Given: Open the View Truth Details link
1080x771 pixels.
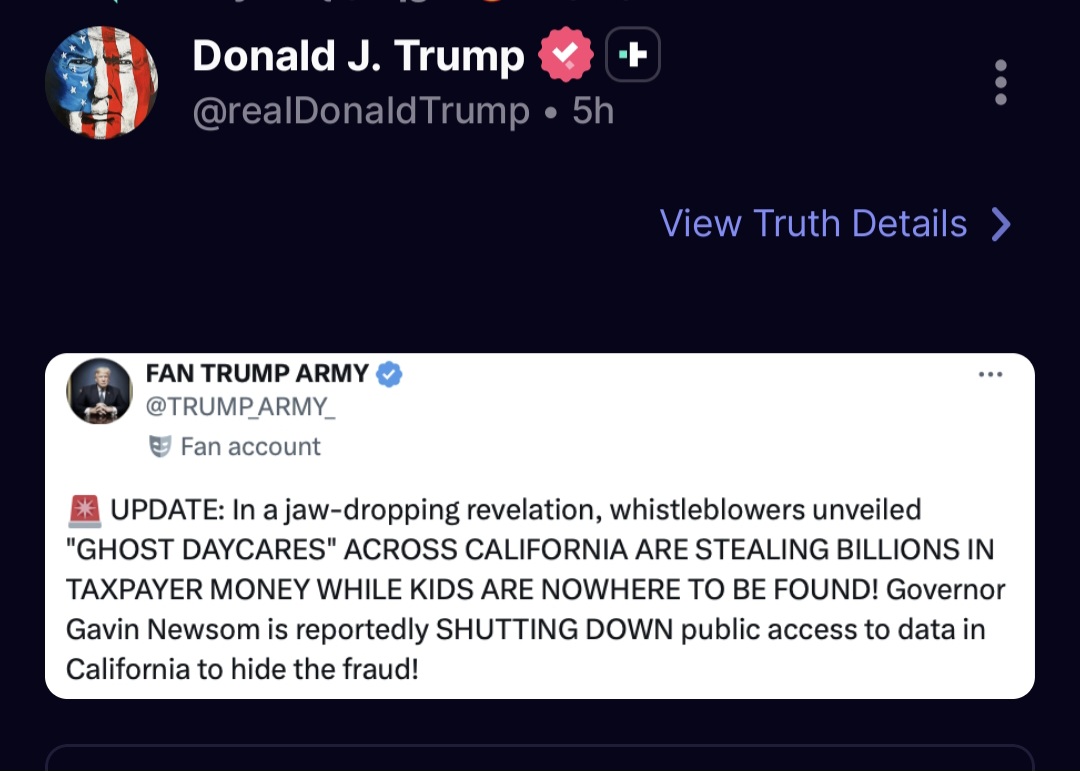Looking at the screenshot, I should tap(812, 224).
